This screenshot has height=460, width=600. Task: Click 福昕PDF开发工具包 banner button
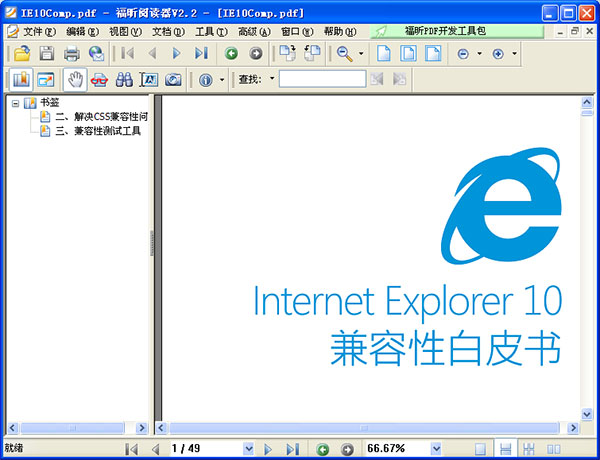pyautogui.click(x=457, y=31)
